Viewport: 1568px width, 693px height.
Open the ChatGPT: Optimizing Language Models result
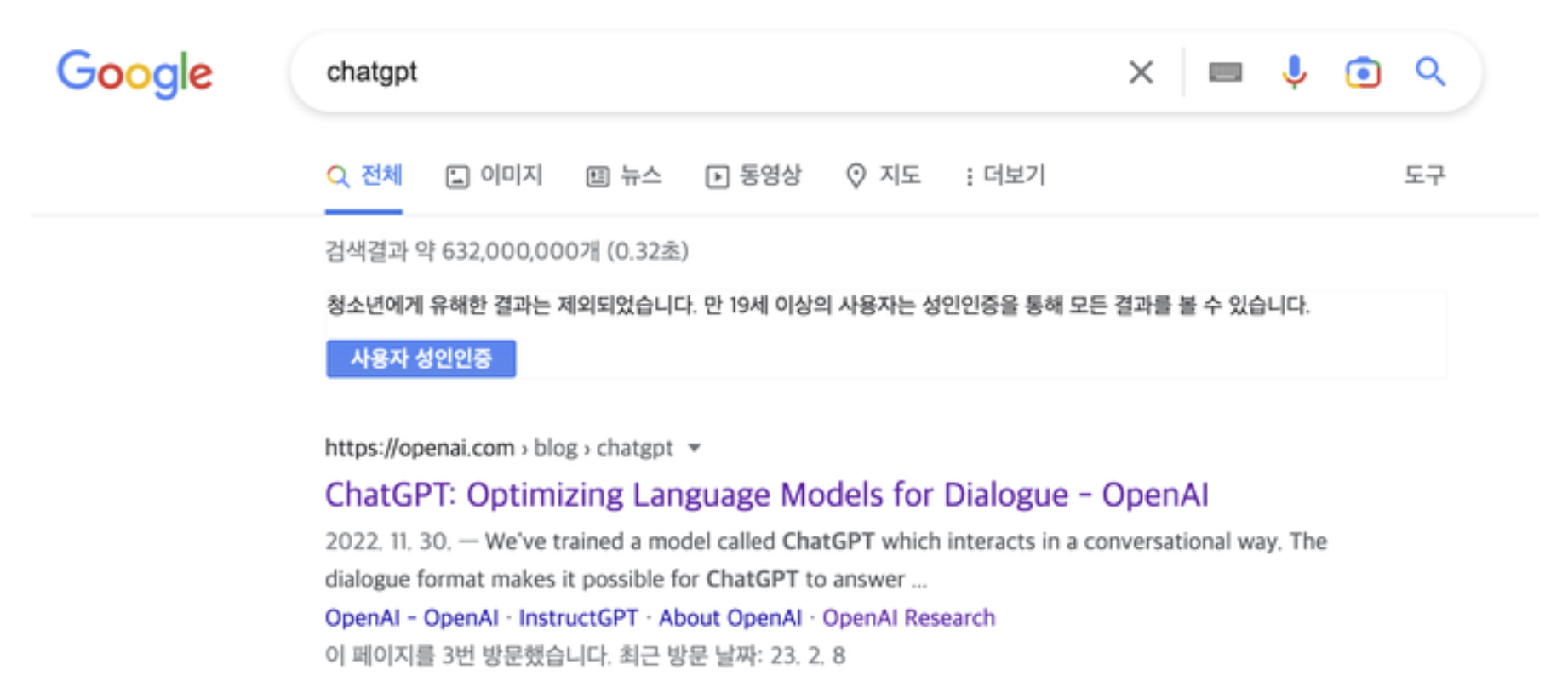[766, 495]
